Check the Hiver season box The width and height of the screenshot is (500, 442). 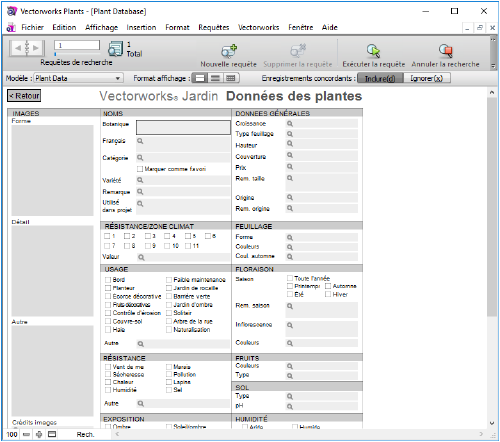[x=328, y=294]
